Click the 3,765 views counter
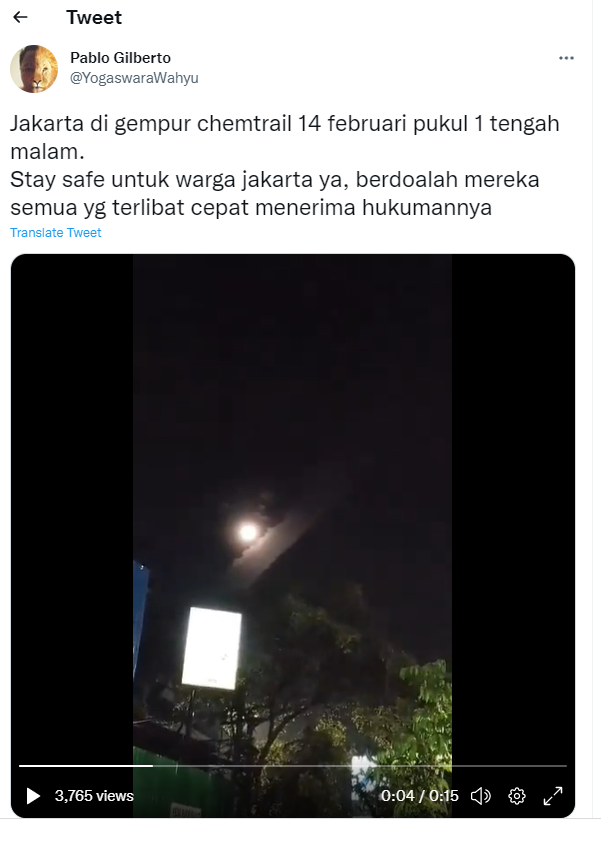 pyautogui.click(x=94, y=796)
